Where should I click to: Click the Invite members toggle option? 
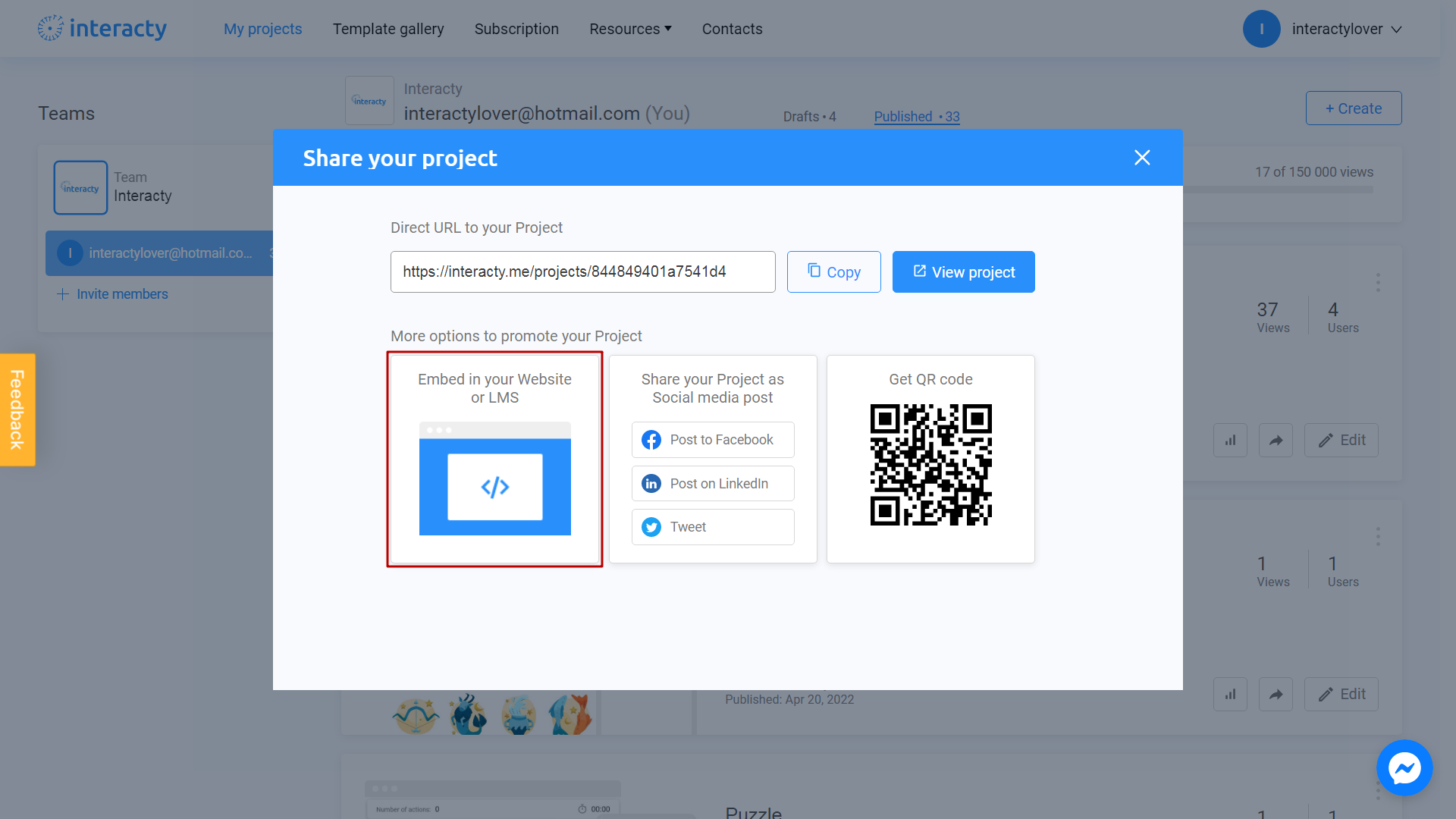click(113, 294)
